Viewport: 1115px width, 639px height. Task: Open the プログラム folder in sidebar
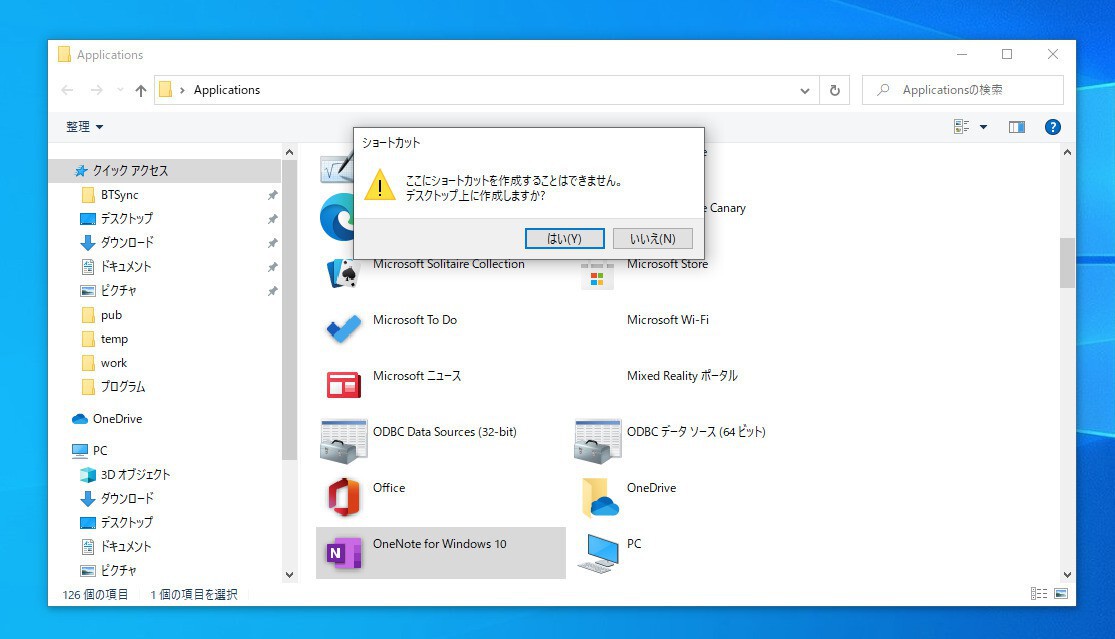[x=122, y=387]
